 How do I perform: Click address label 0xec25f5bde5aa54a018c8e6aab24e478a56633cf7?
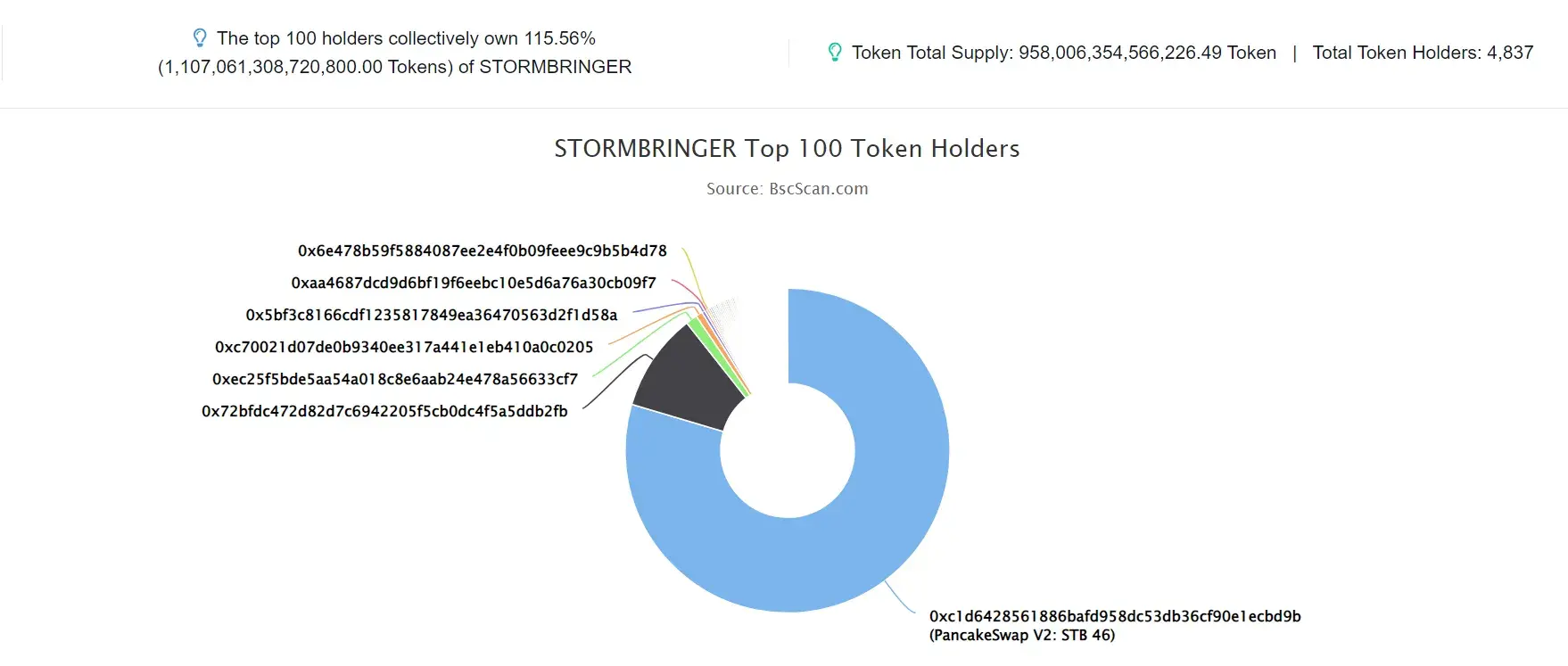pyautogui.click(x=395, y=379)
